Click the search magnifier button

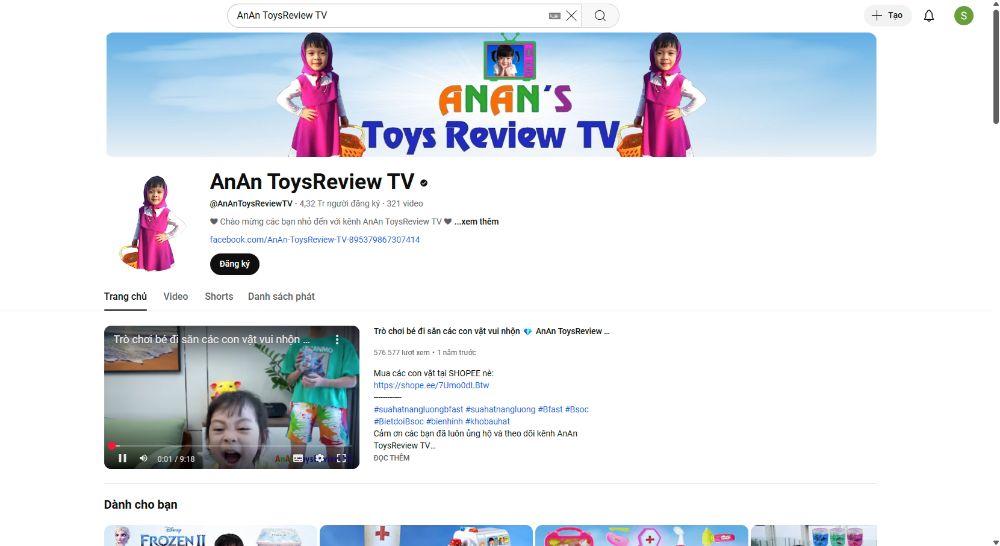(599, 15)
